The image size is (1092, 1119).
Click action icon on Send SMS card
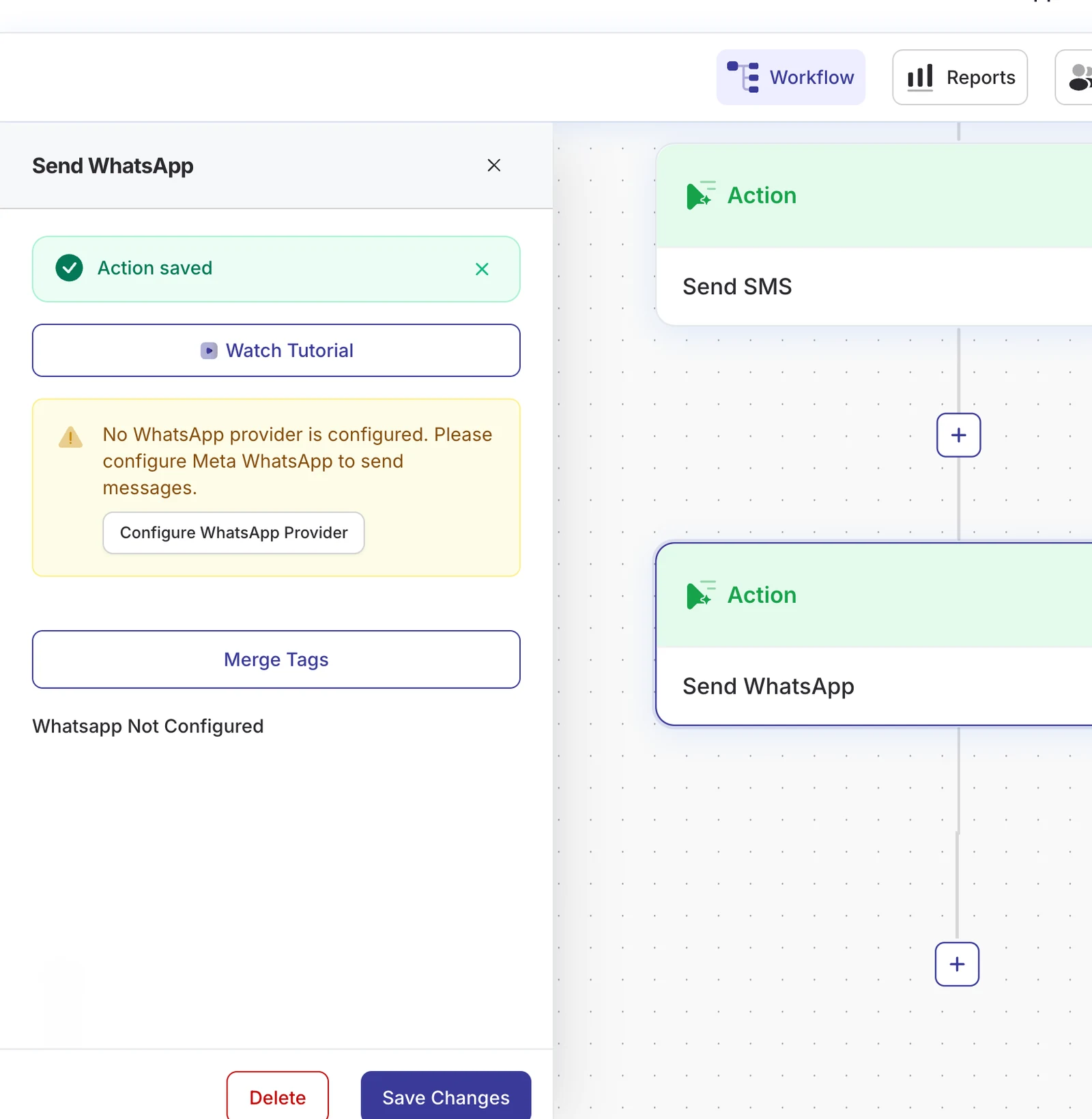point(701,195)
